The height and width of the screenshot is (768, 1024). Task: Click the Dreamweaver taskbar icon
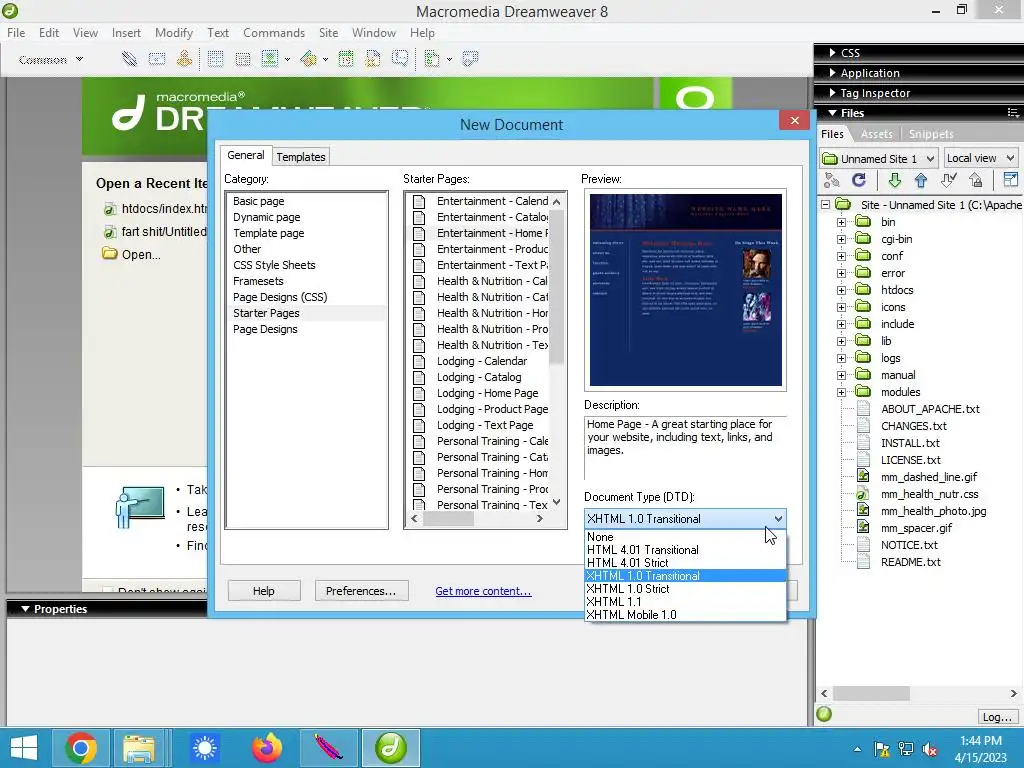coord(391,748)
